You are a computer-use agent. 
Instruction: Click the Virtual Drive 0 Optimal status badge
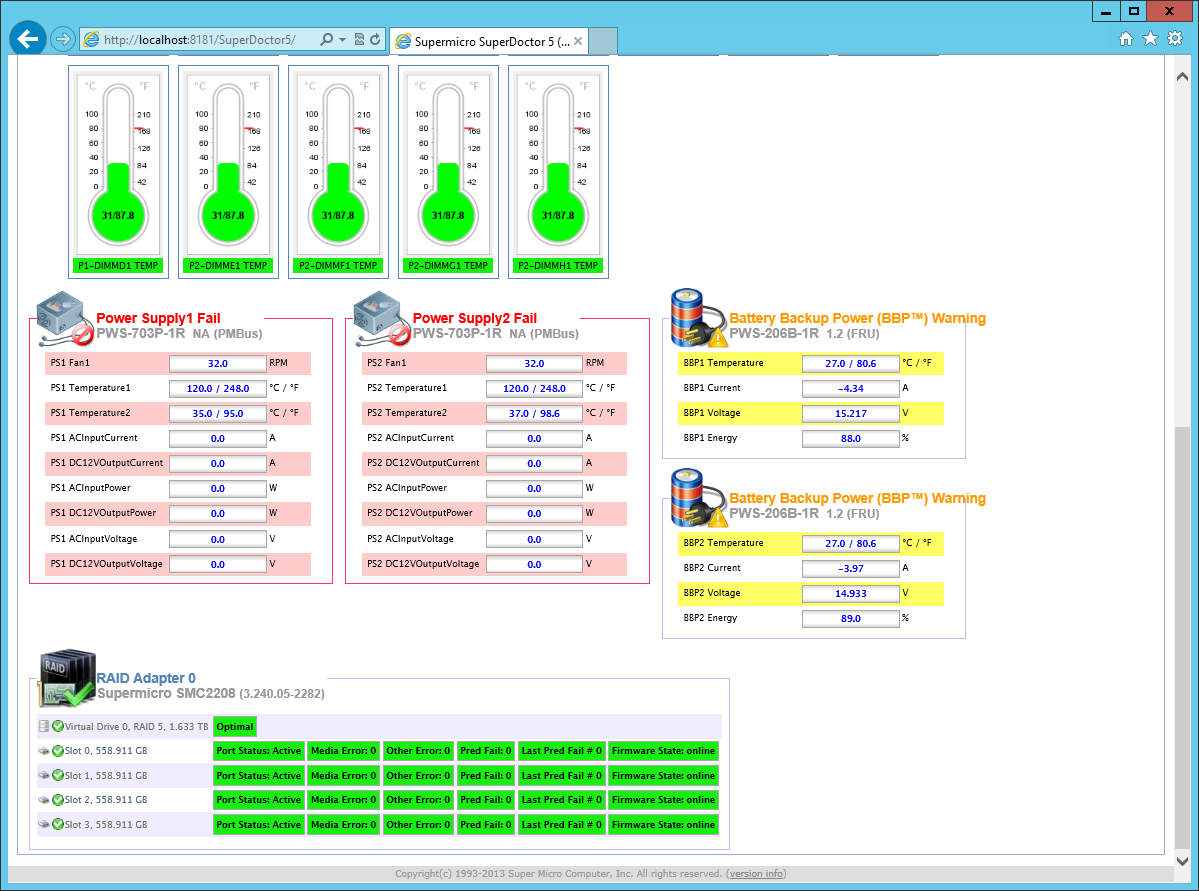click(235, 727)
